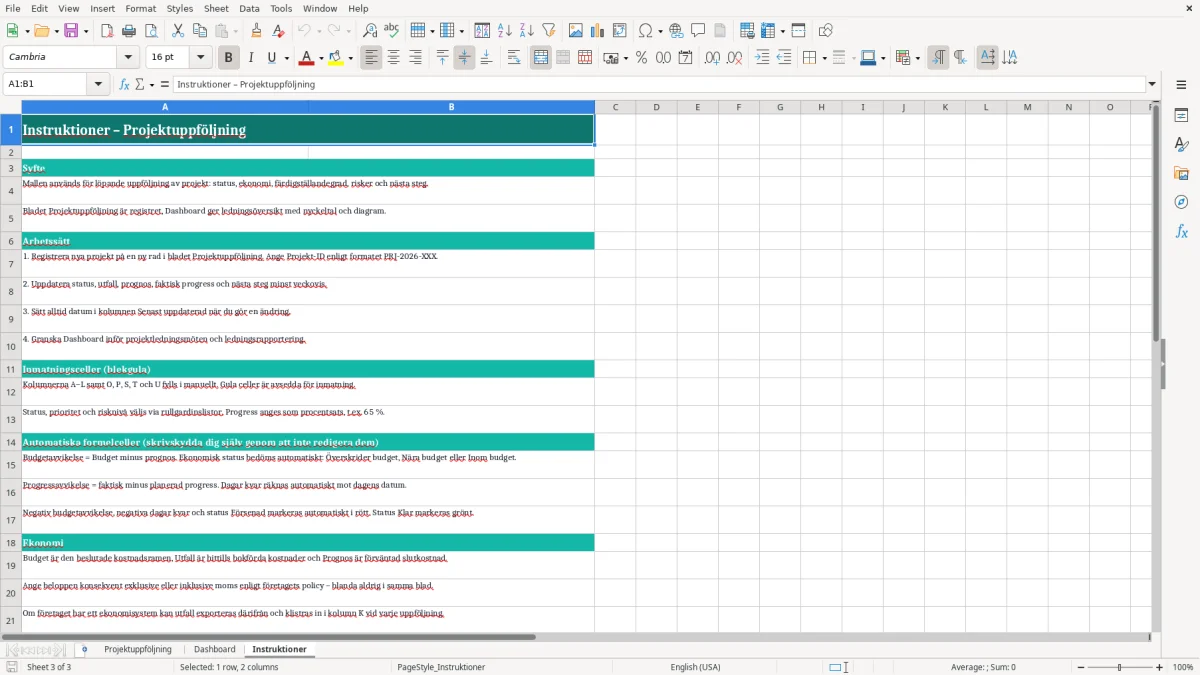Toggle Center Horizontally alignment
Screen dimensions: 1200x675
pos(393,58)
